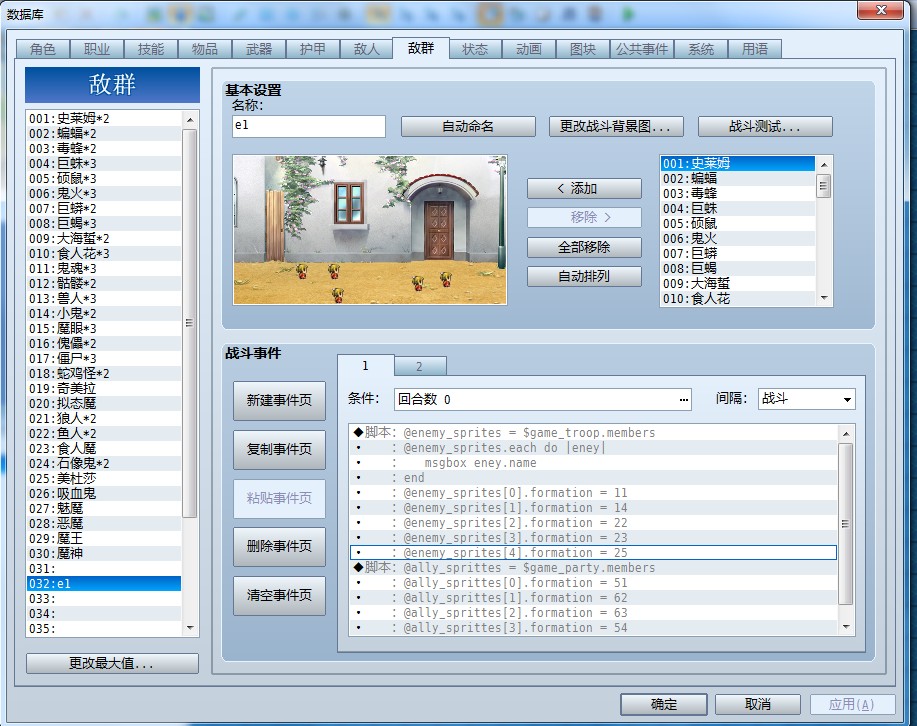Screen dimensions: 917x726
Task: Select troop 025:美杜莎
Action: point(104,479)
